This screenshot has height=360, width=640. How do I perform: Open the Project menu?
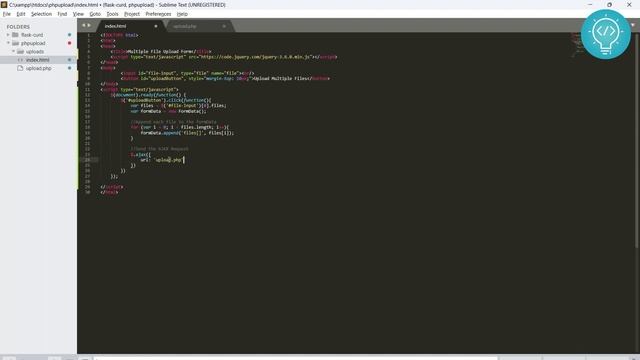[x=132, y=14]
